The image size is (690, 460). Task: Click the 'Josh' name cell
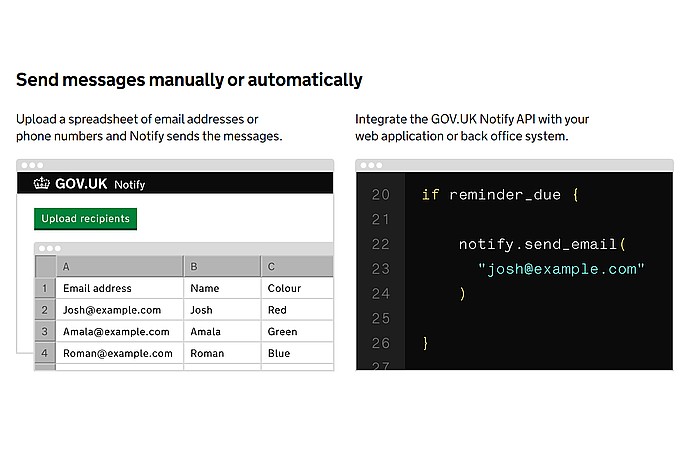(x=222, y=310)
